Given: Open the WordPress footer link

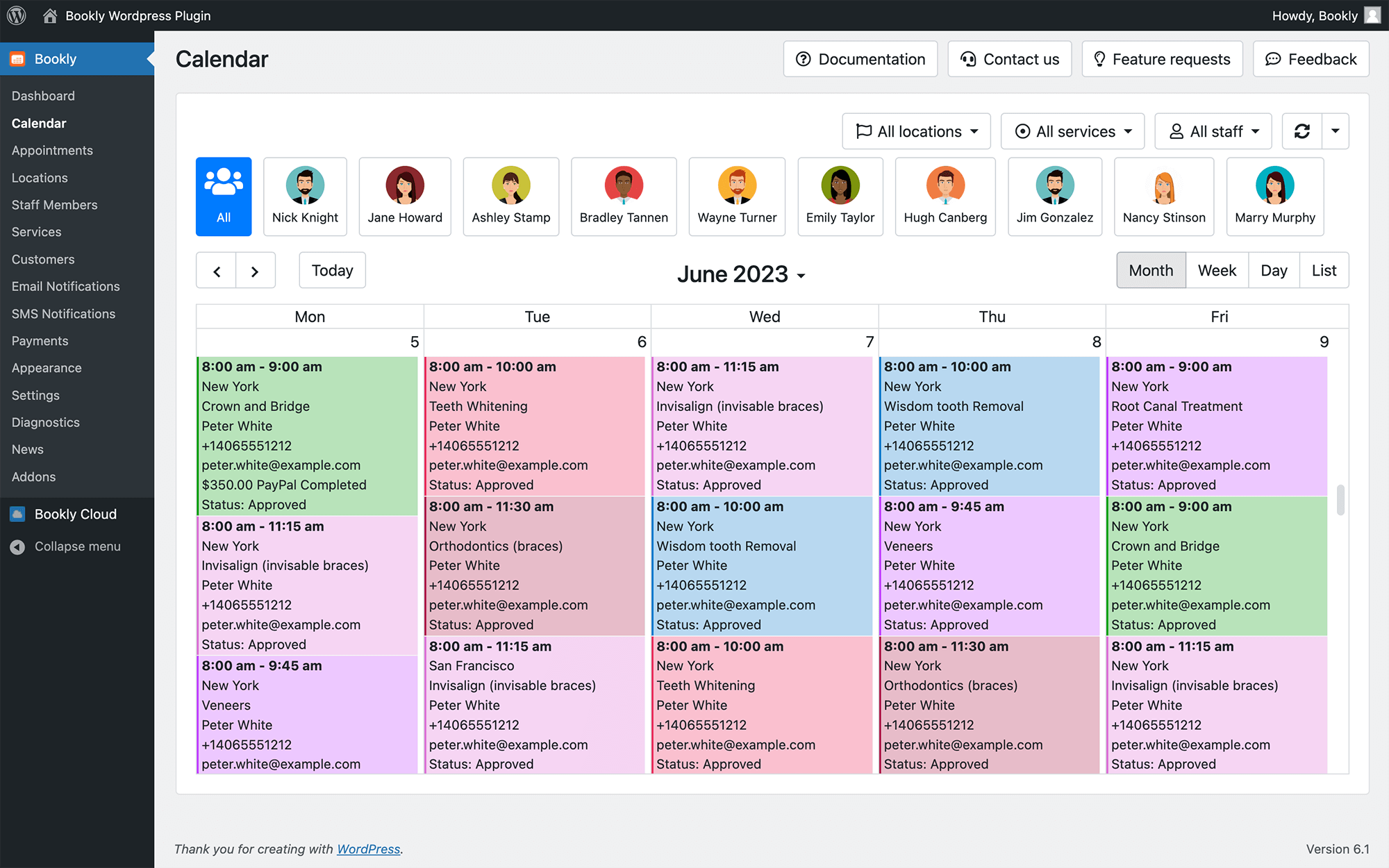Looking at the screenshot, I should (x=368, y=849).
